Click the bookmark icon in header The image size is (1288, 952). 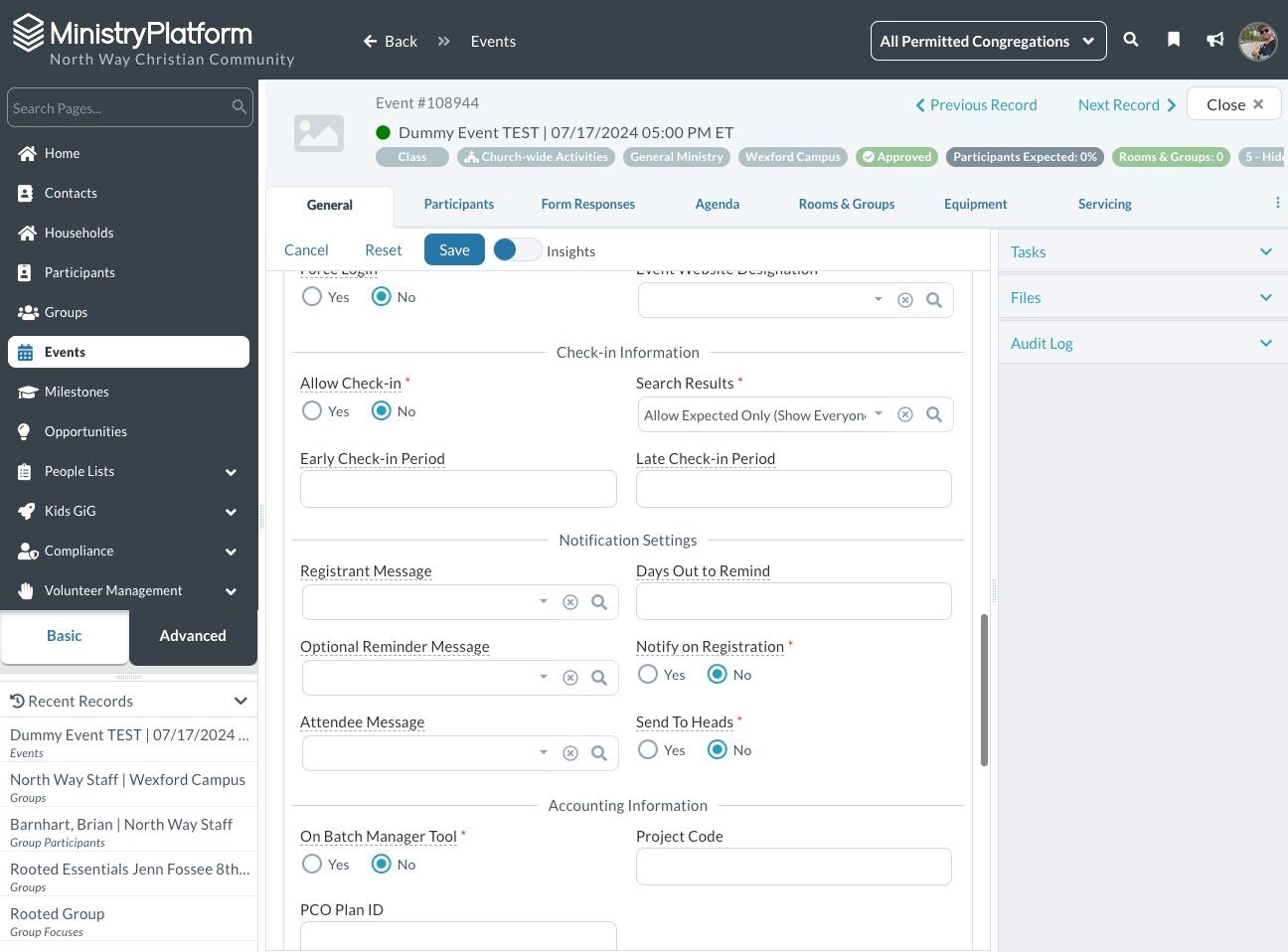click(1174, 40)
